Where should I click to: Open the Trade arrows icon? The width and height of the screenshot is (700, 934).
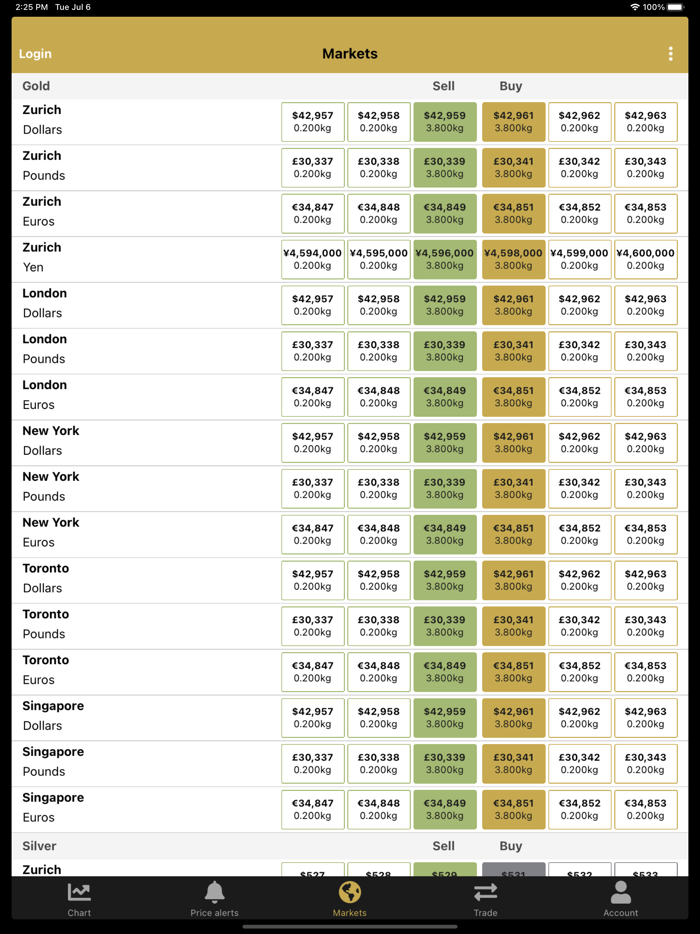point(485,892)
